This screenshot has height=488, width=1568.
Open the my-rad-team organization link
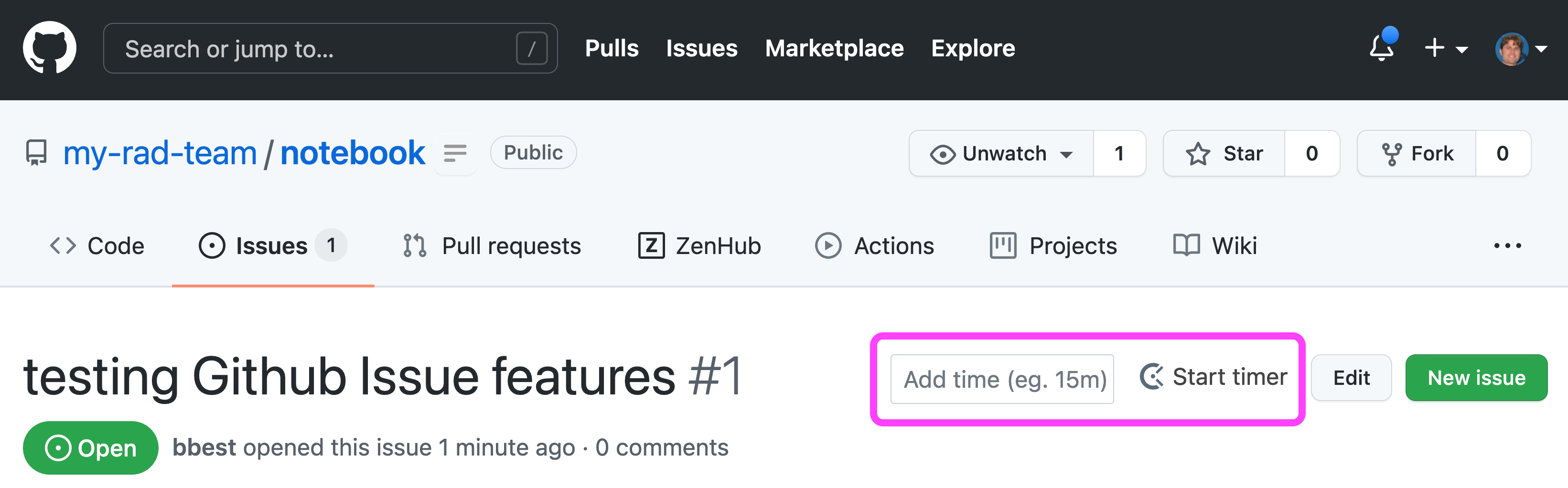click(160, 153)
